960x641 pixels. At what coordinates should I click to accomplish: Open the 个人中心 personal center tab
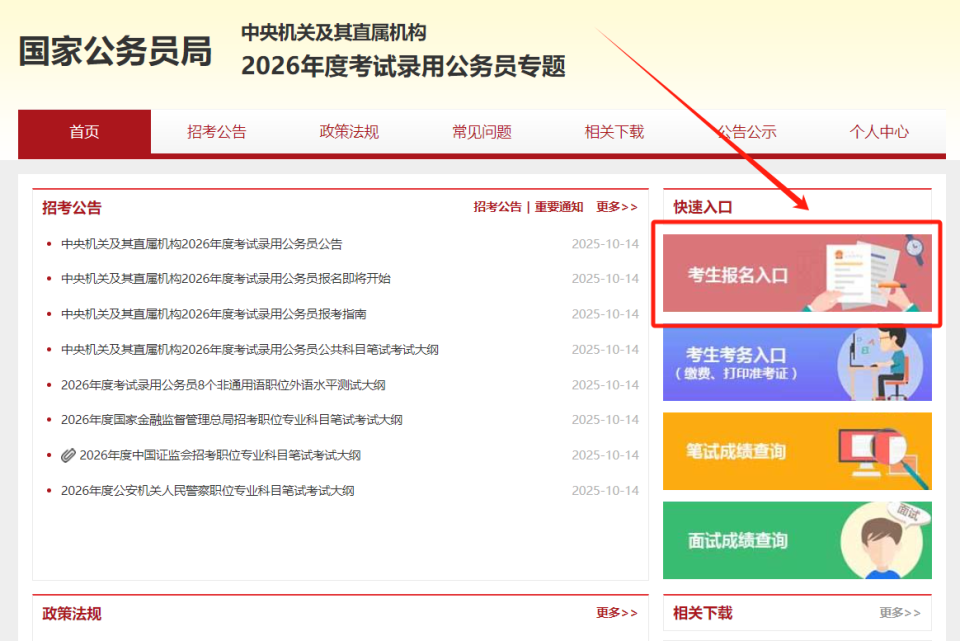[879, 131]
